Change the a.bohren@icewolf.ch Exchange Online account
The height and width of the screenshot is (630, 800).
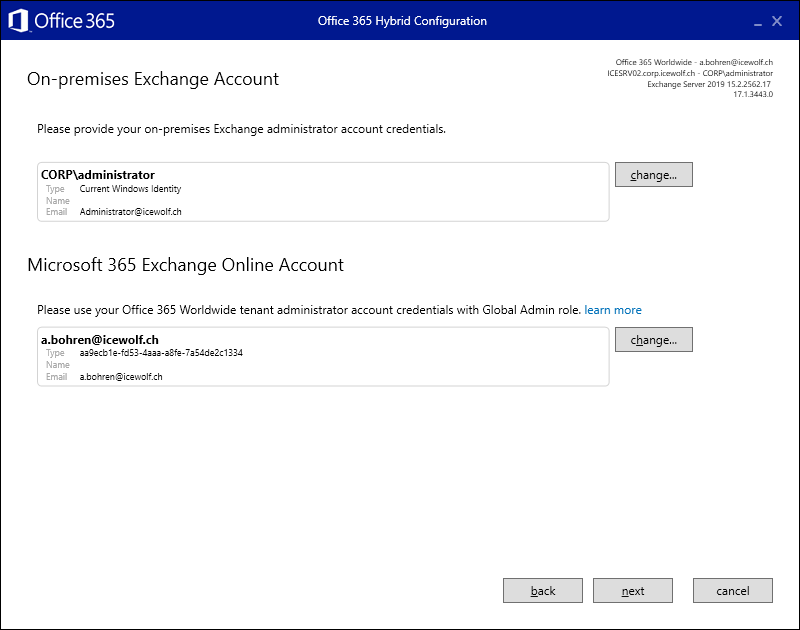654,340
